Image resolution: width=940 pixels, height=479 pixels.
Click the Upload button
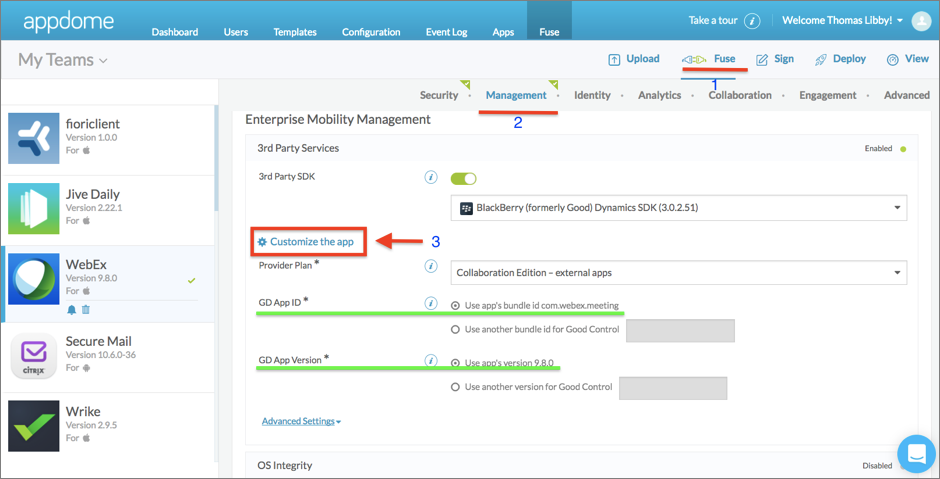tap(634, 59)
